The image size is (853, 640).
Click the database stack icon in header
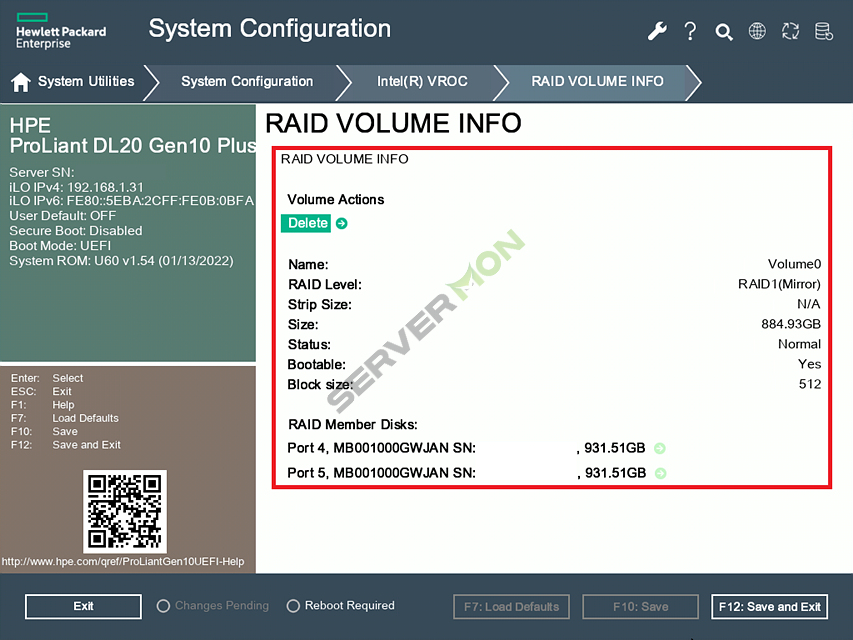824,31
